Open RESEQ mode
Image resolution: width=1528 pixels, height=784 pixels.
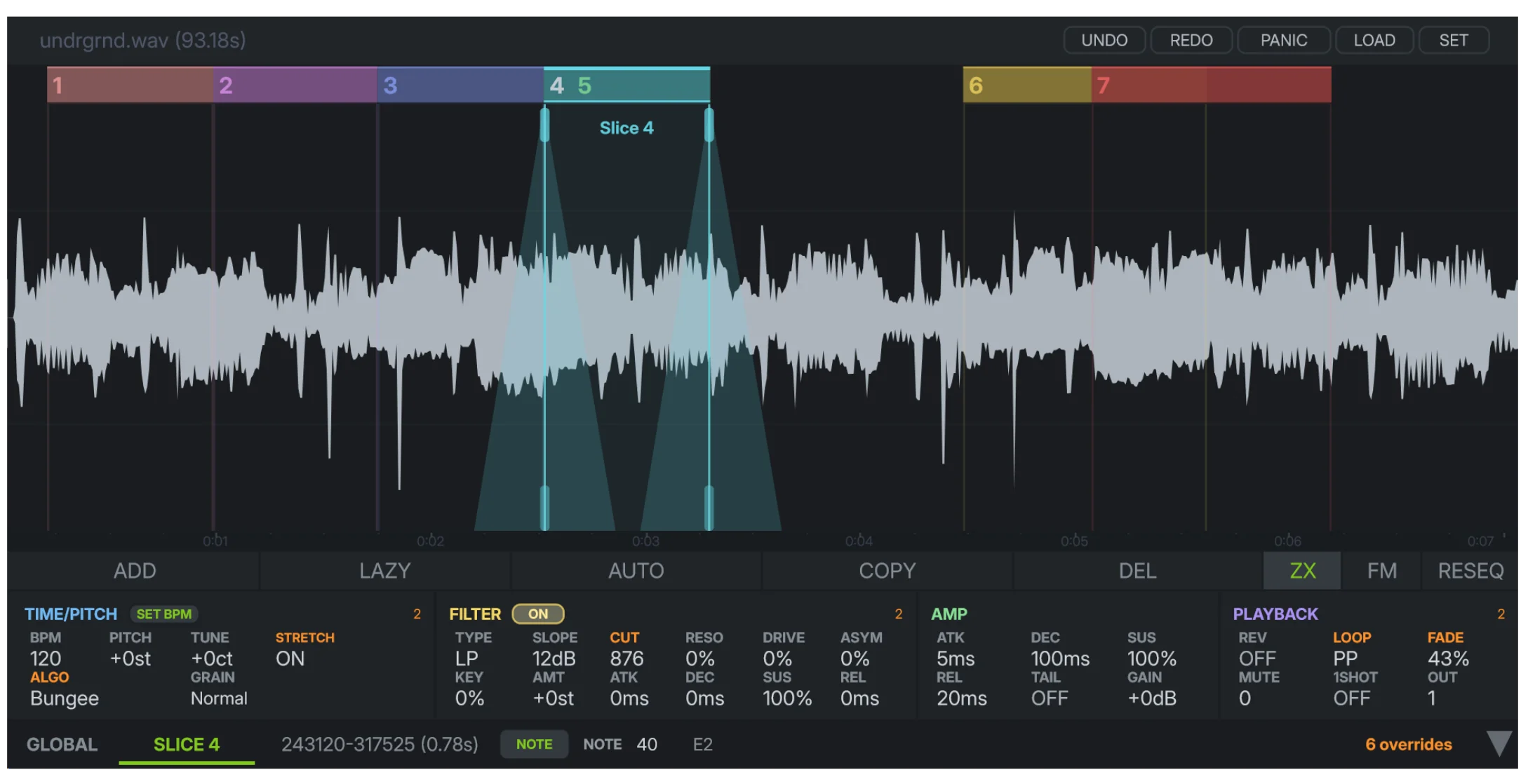(1470, 570)
